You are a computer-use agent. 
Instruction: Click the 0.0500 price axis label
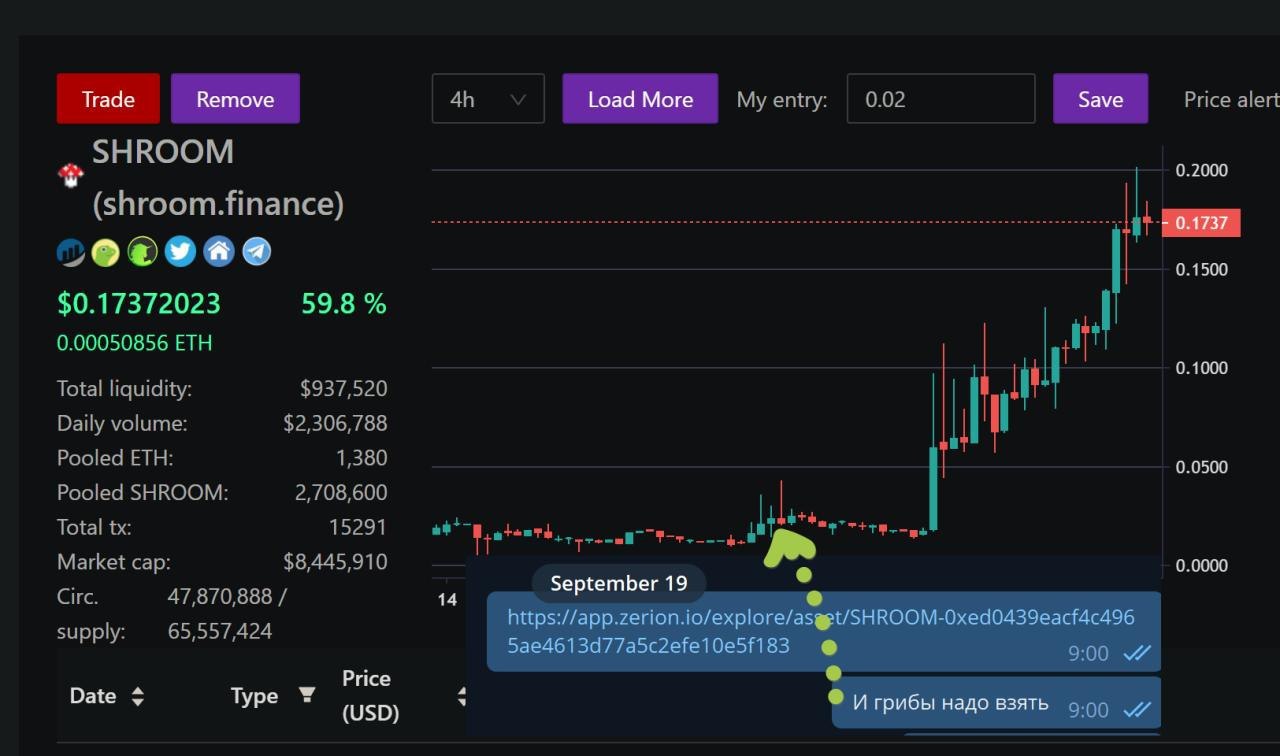click(1202, 467)
